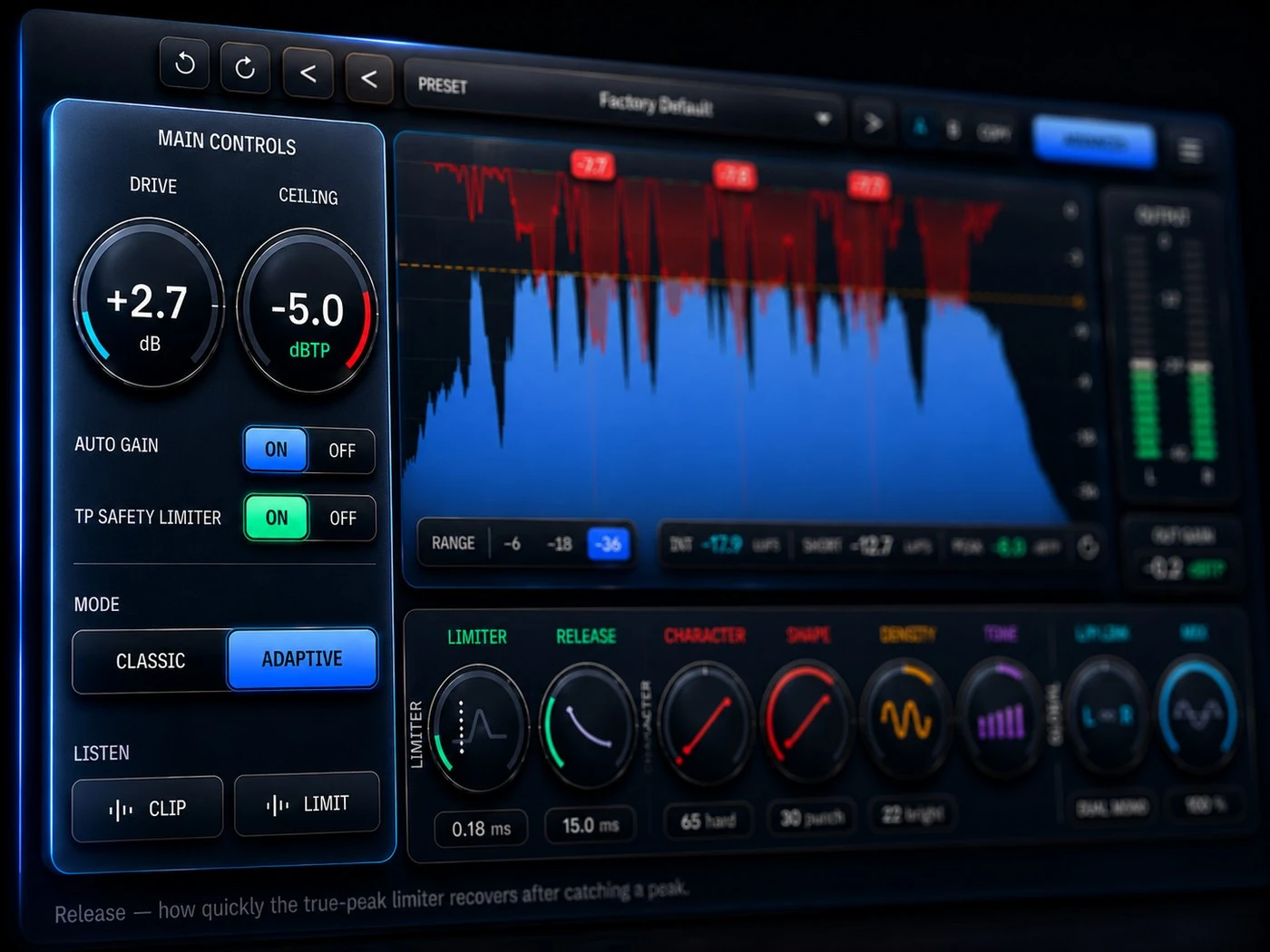Open the hamburger menu icon
The width and height of the screenshot is (1270, 952).
[x=1190, y=150]
